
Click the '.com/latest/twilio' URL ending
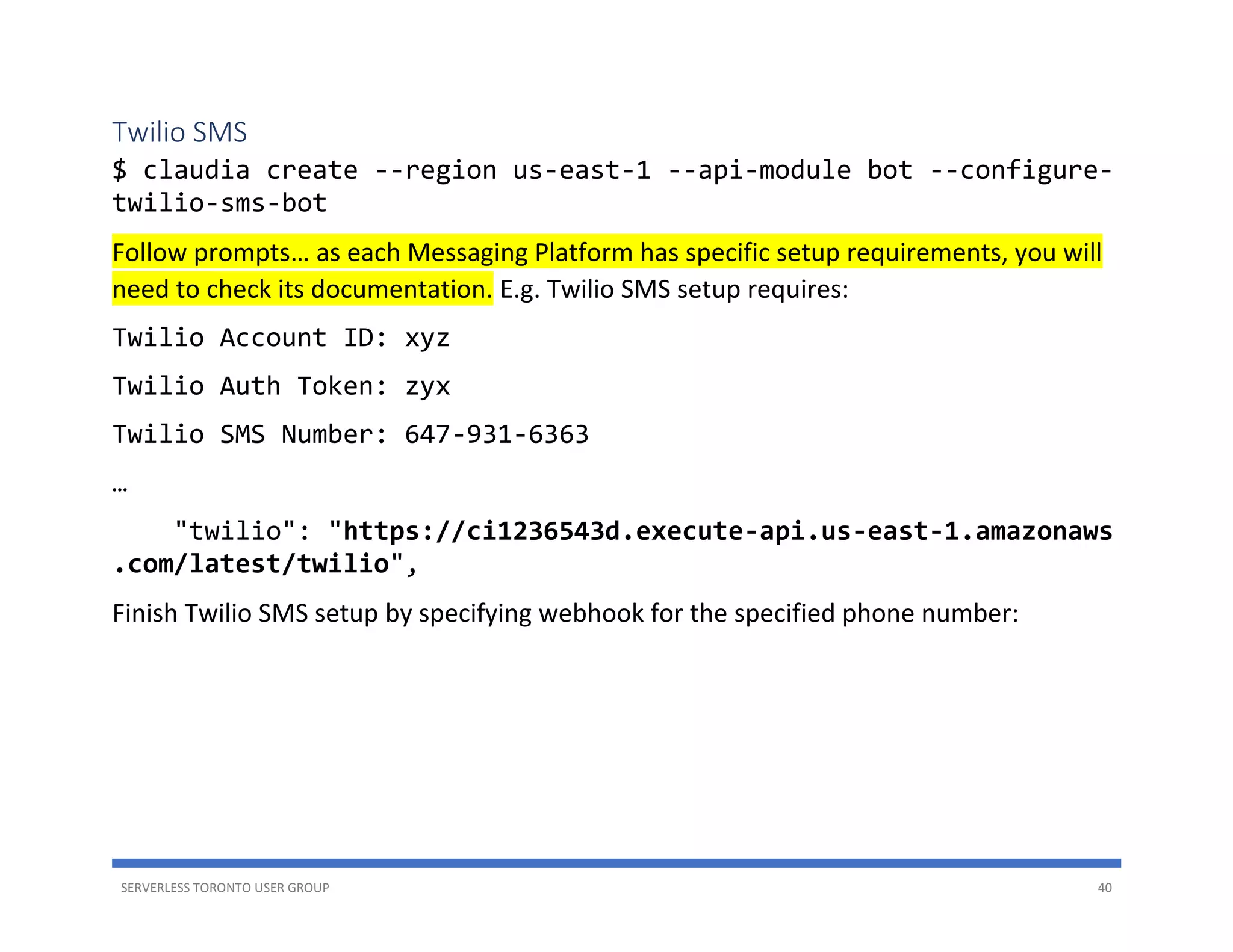click(x=251, y=564)
